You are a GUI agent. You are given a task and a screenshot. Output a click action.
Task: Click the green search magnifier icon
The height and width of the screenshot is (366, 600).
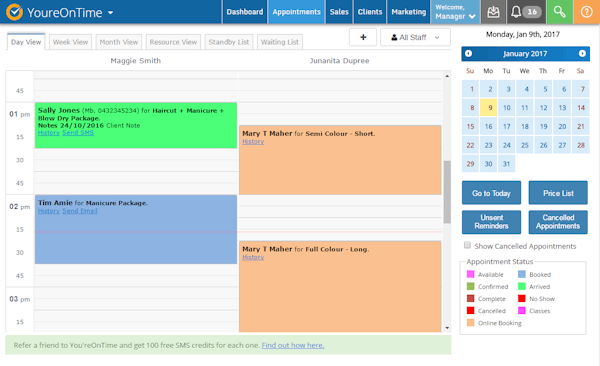coord(559,12)
